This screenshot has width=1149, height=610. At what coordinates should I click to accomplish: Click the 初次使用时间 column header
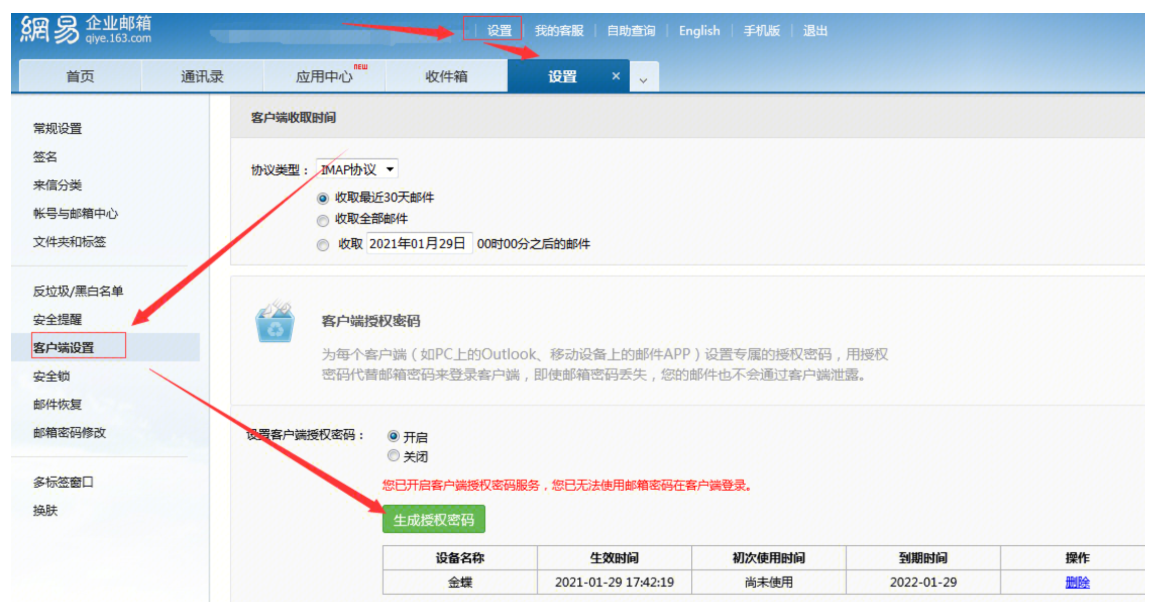(769, 558)
